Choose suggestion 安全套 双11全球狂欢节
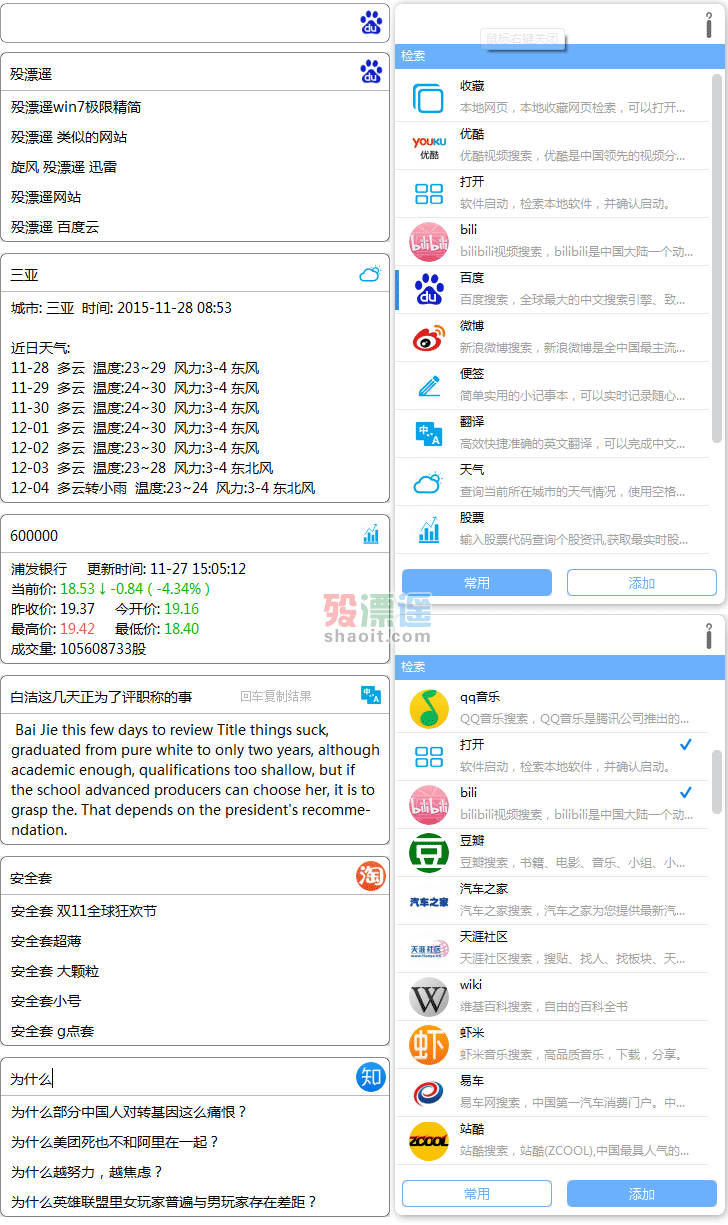The height and width of the screenshot is (1225, 728). (x=84, y=911)
